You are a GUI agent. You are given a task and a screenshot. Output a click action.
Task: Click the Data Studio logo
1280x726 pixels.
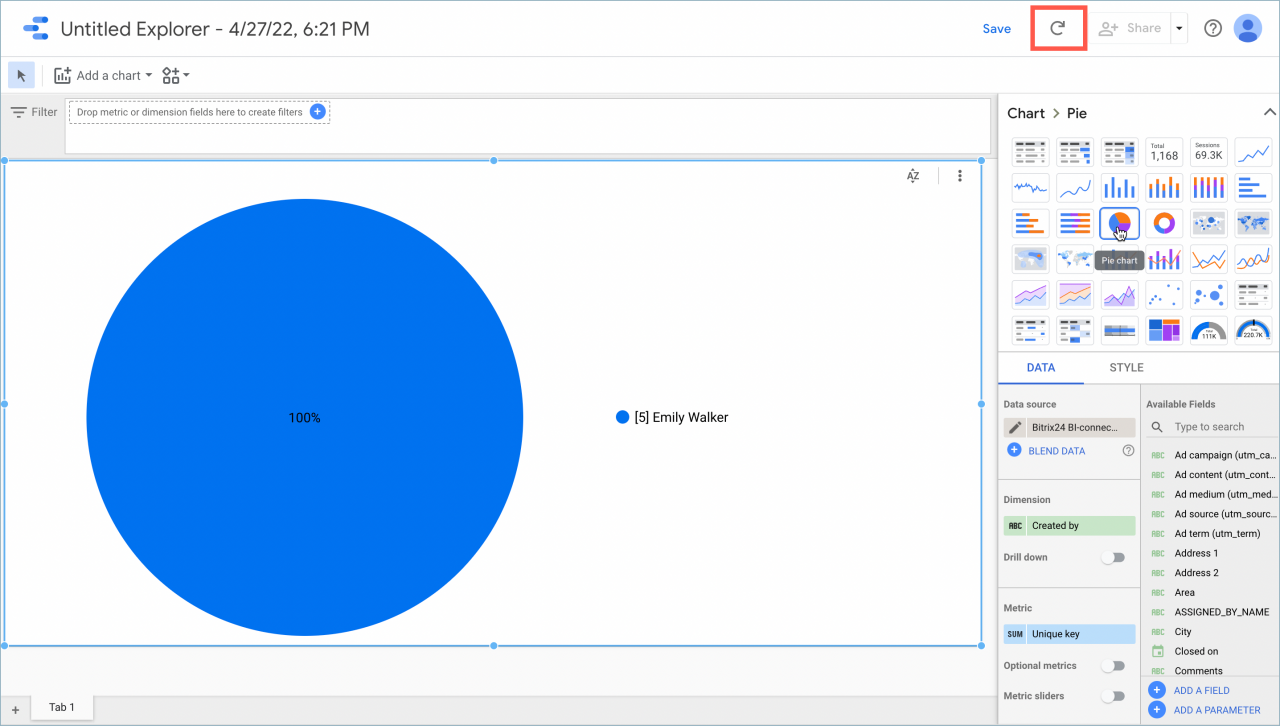[x=36, y=29]
